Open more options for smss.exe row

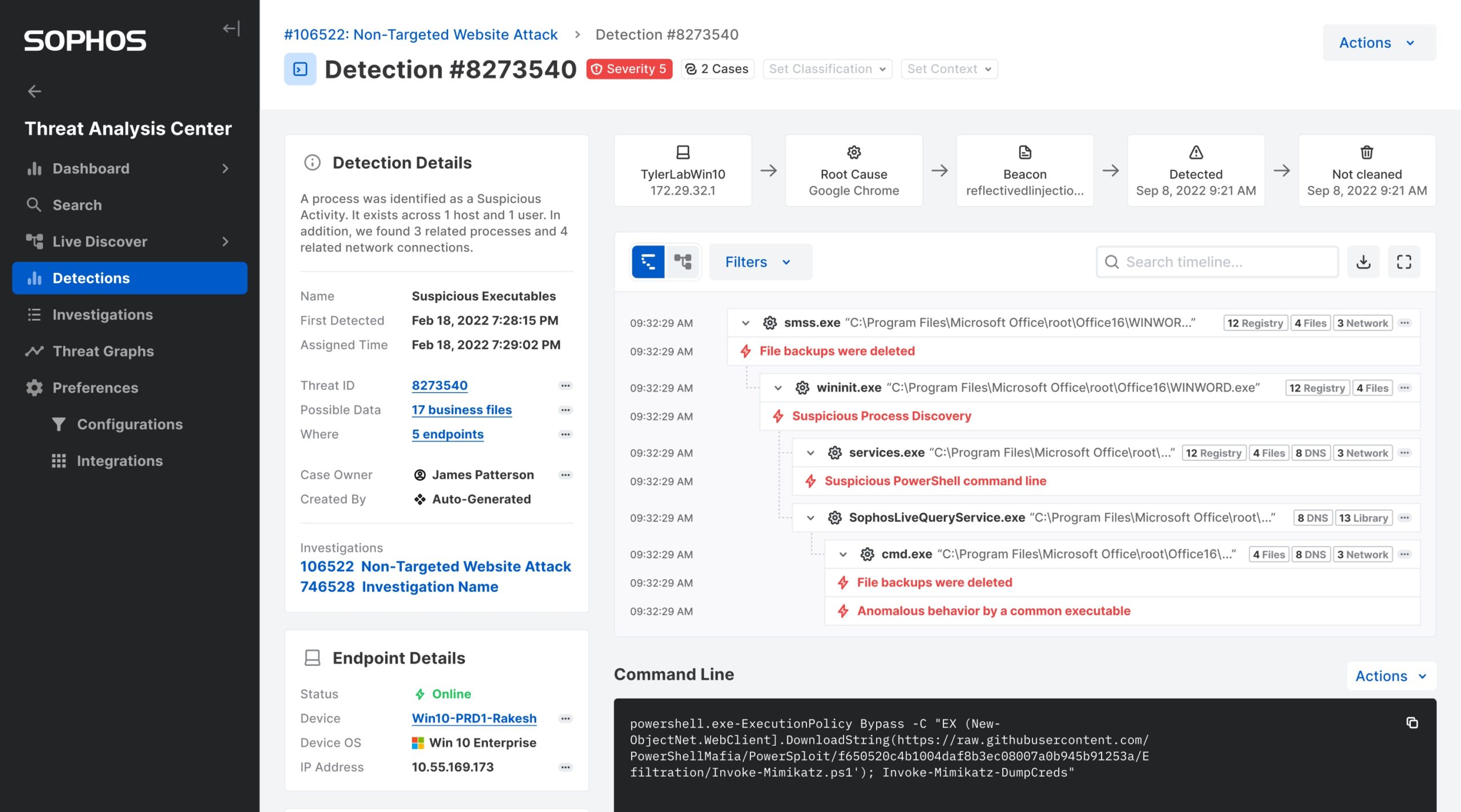tap(1405, 323)
